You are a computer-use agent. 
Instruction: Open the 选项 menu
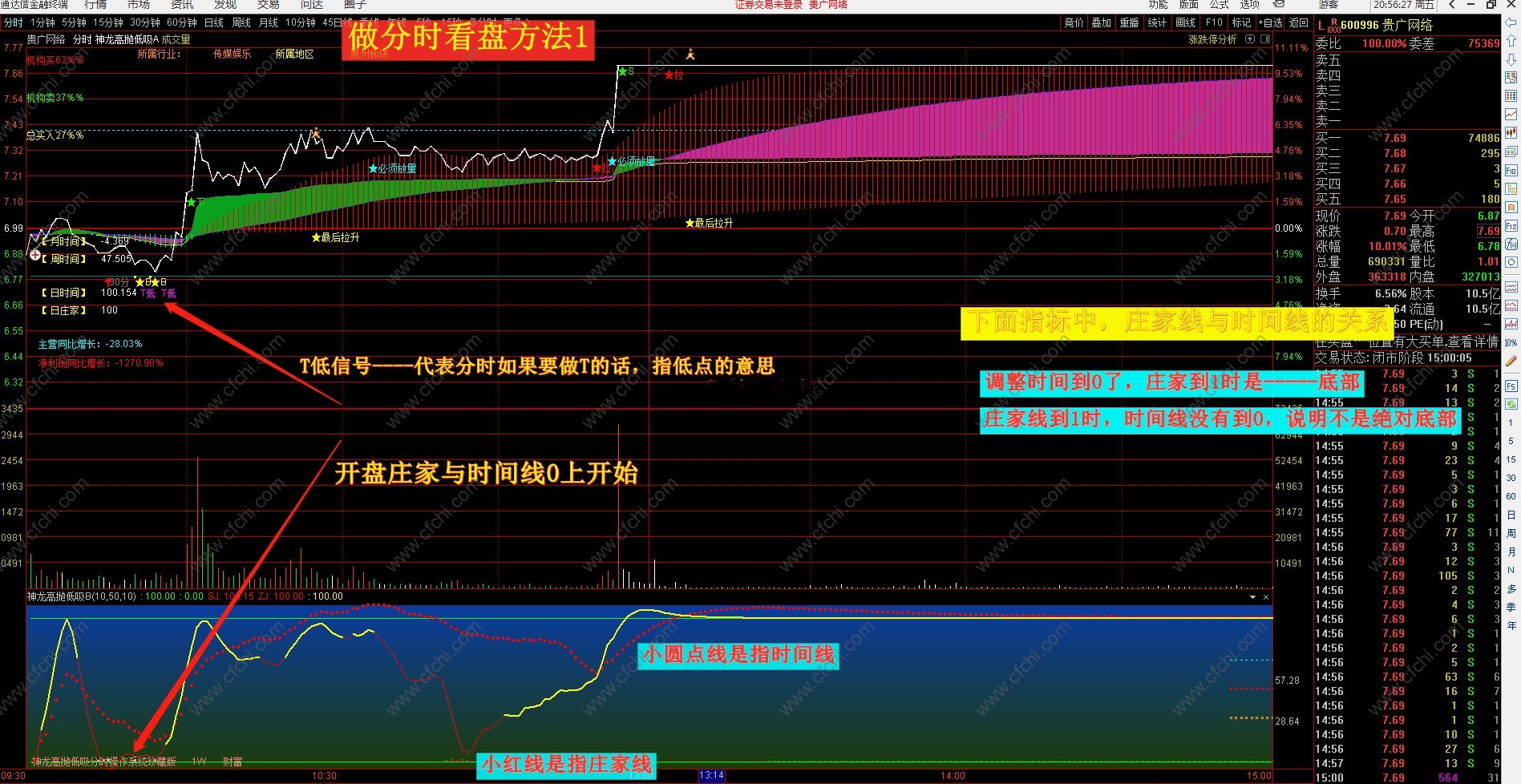pos(1250,5)
